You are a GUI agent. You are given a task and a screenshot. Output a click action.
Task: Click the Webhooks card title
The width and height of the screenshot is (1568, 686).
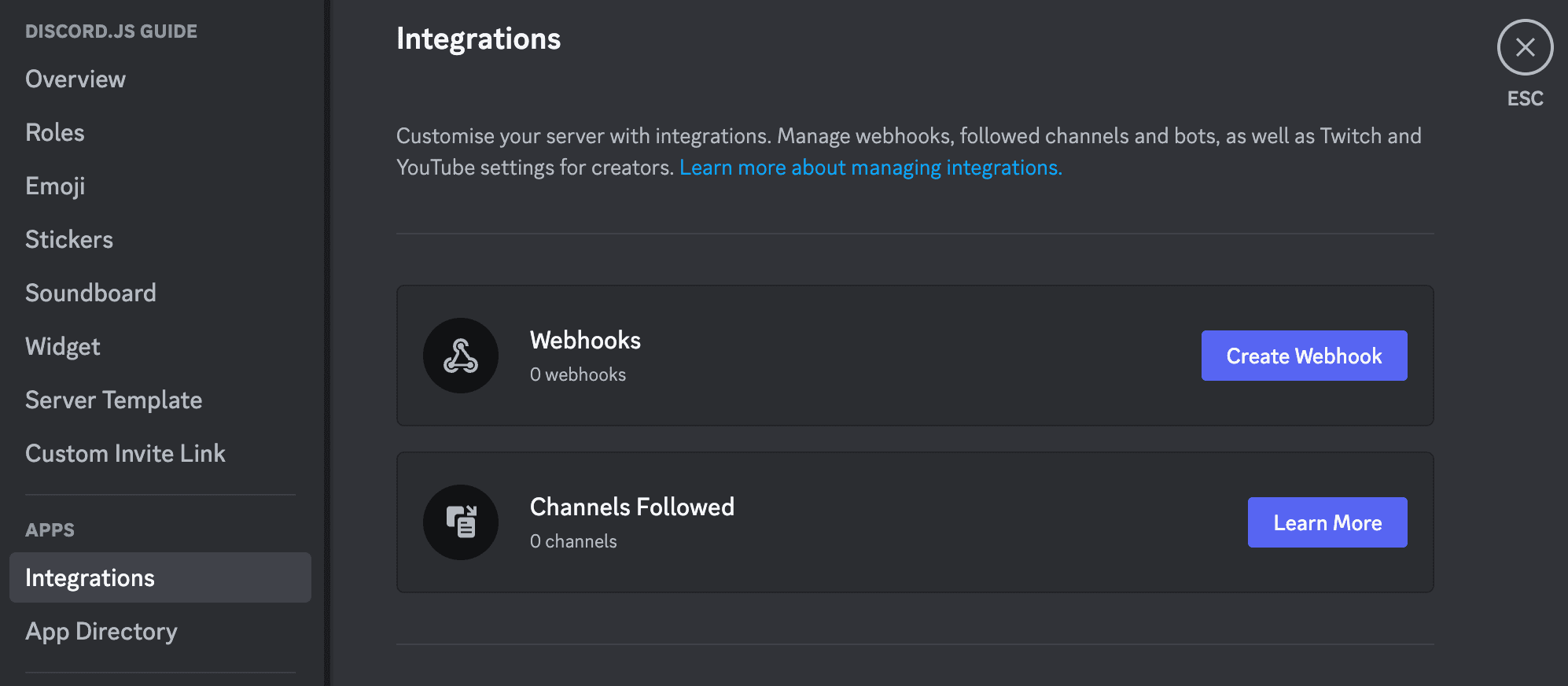(x=585, y=341)
